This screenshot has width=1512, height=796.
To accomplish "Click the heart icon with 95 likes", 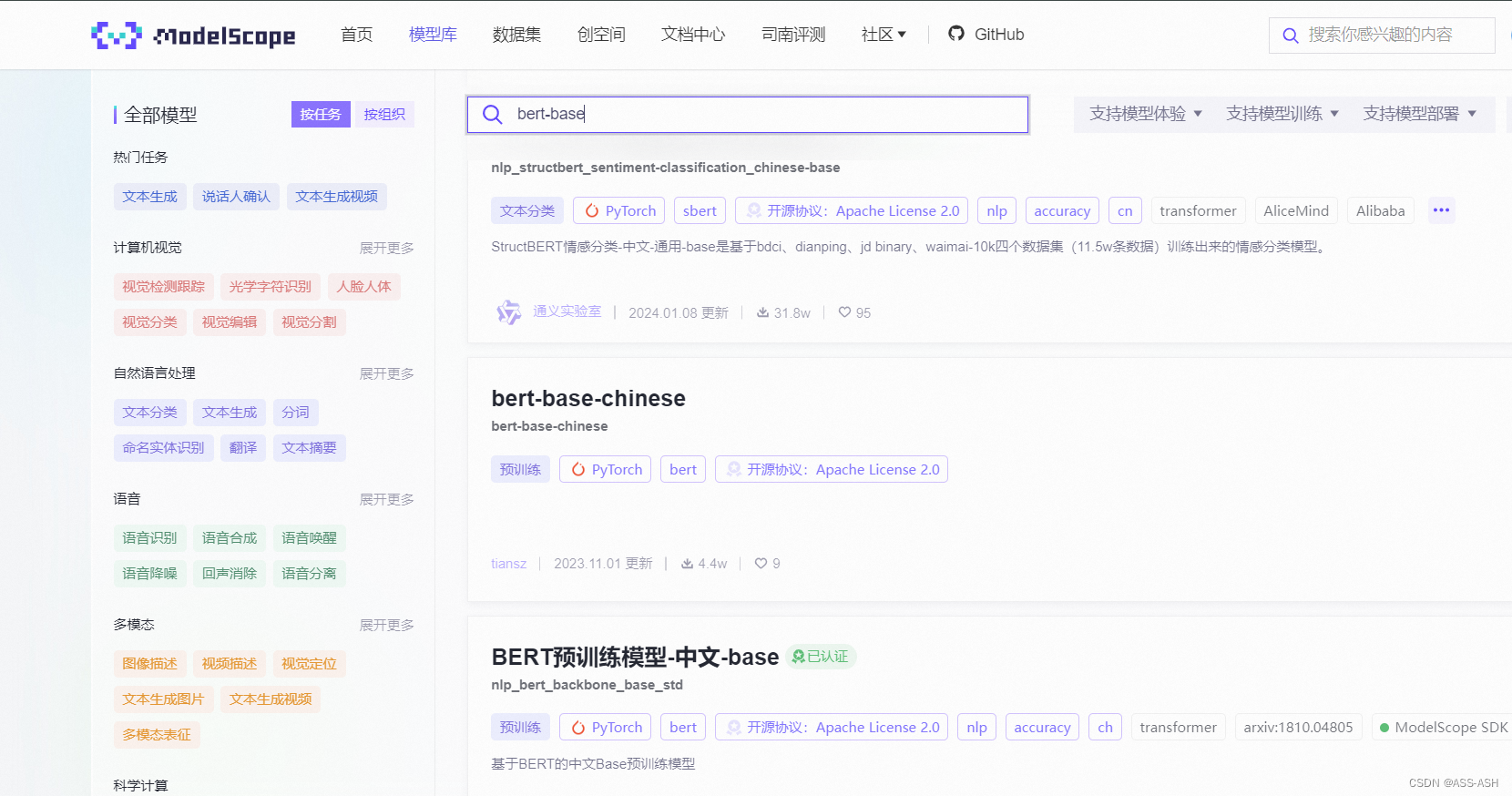I will tap(844, 312).
